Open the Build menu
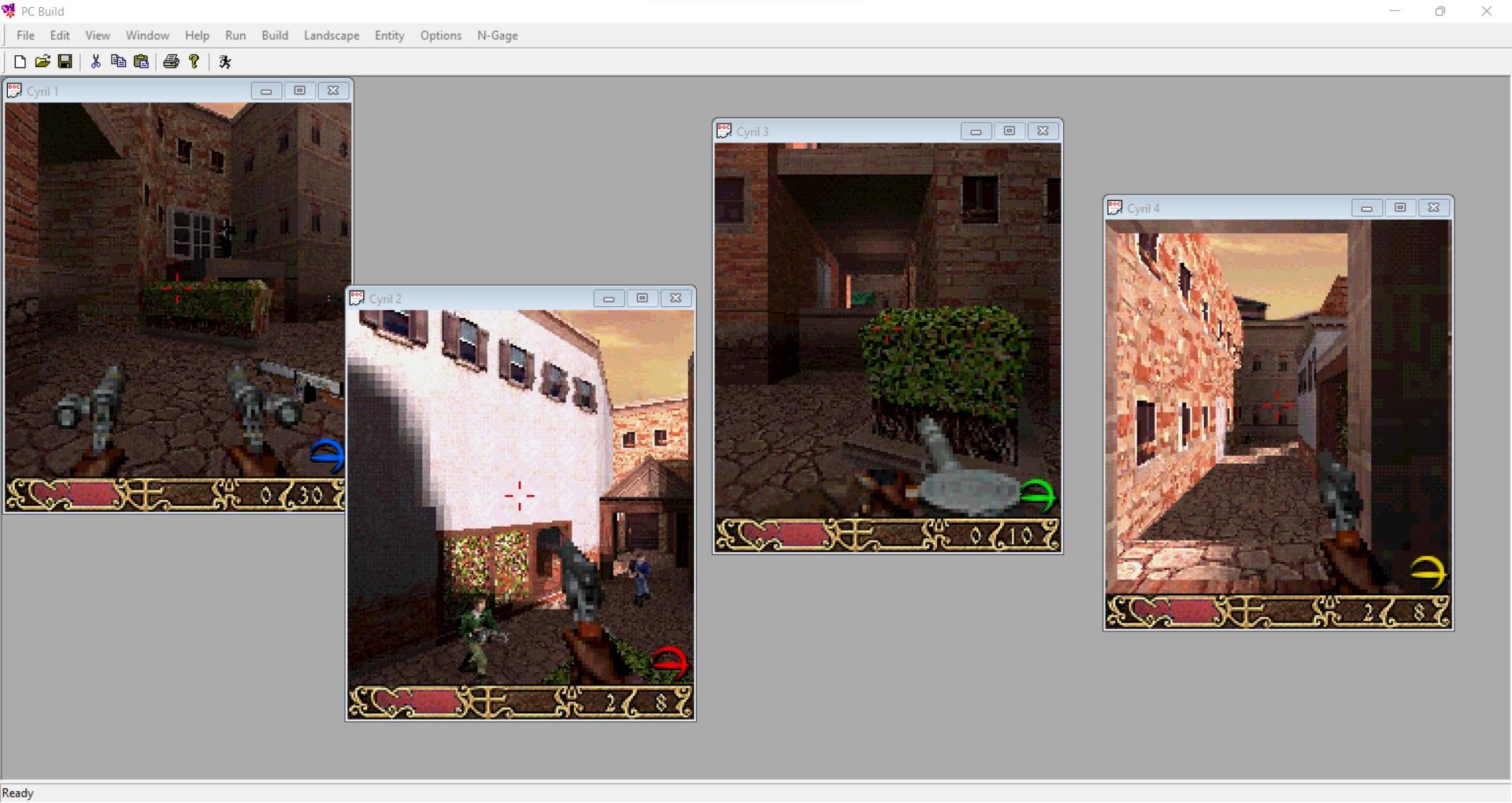Viewport: 1512px width, 803px height. coord(275,35)
